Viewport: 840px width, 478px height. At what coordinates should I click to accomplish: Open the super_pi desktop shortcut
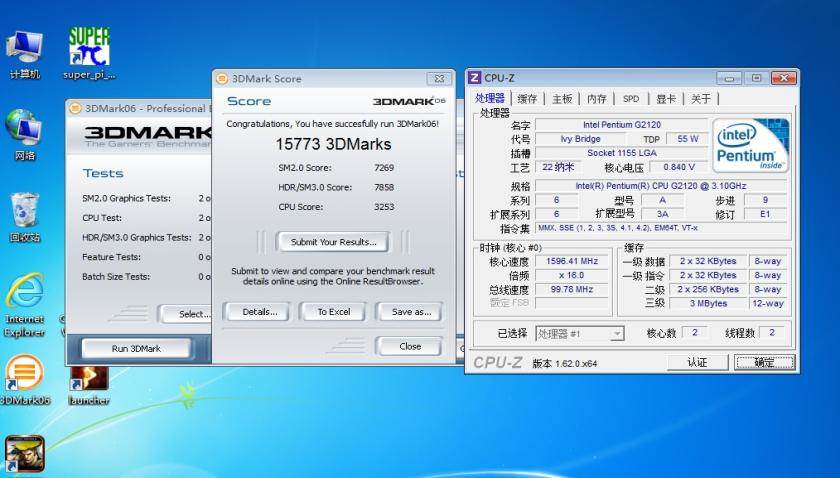[89, 54]
